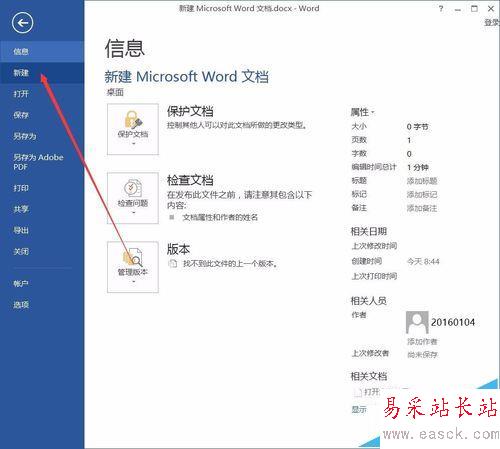Select 导出 in the sidebar
Viewport: 500px width, 449px height.
(42, 230)
